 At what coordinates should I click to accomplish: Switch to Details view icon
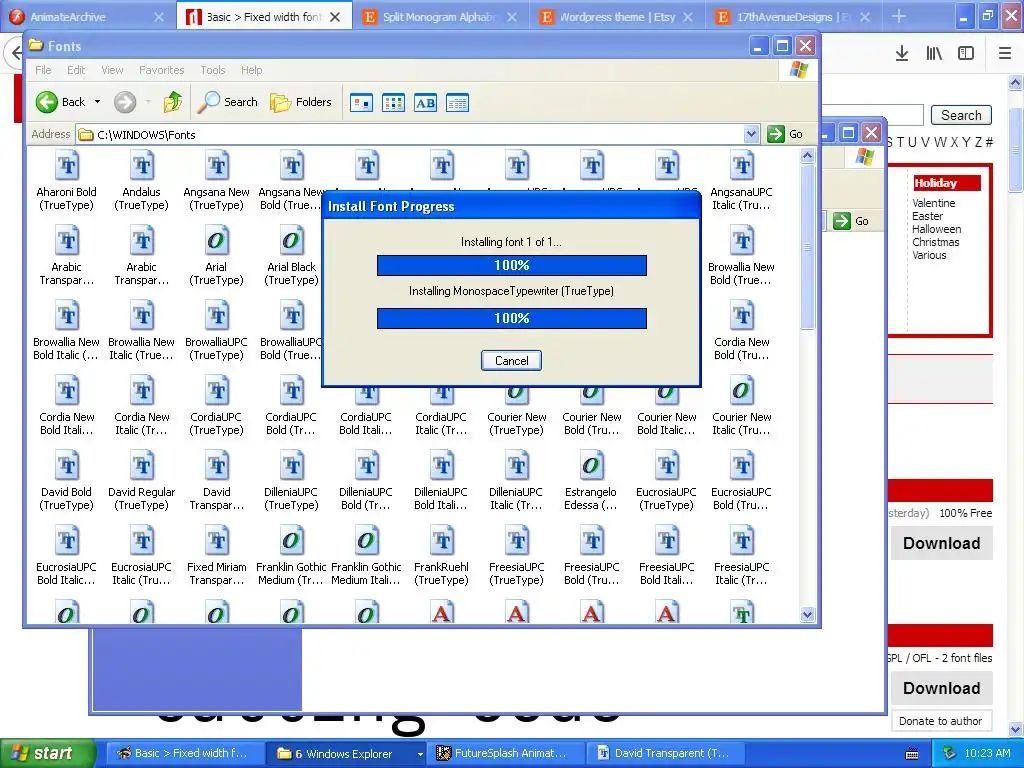[457, 103]
